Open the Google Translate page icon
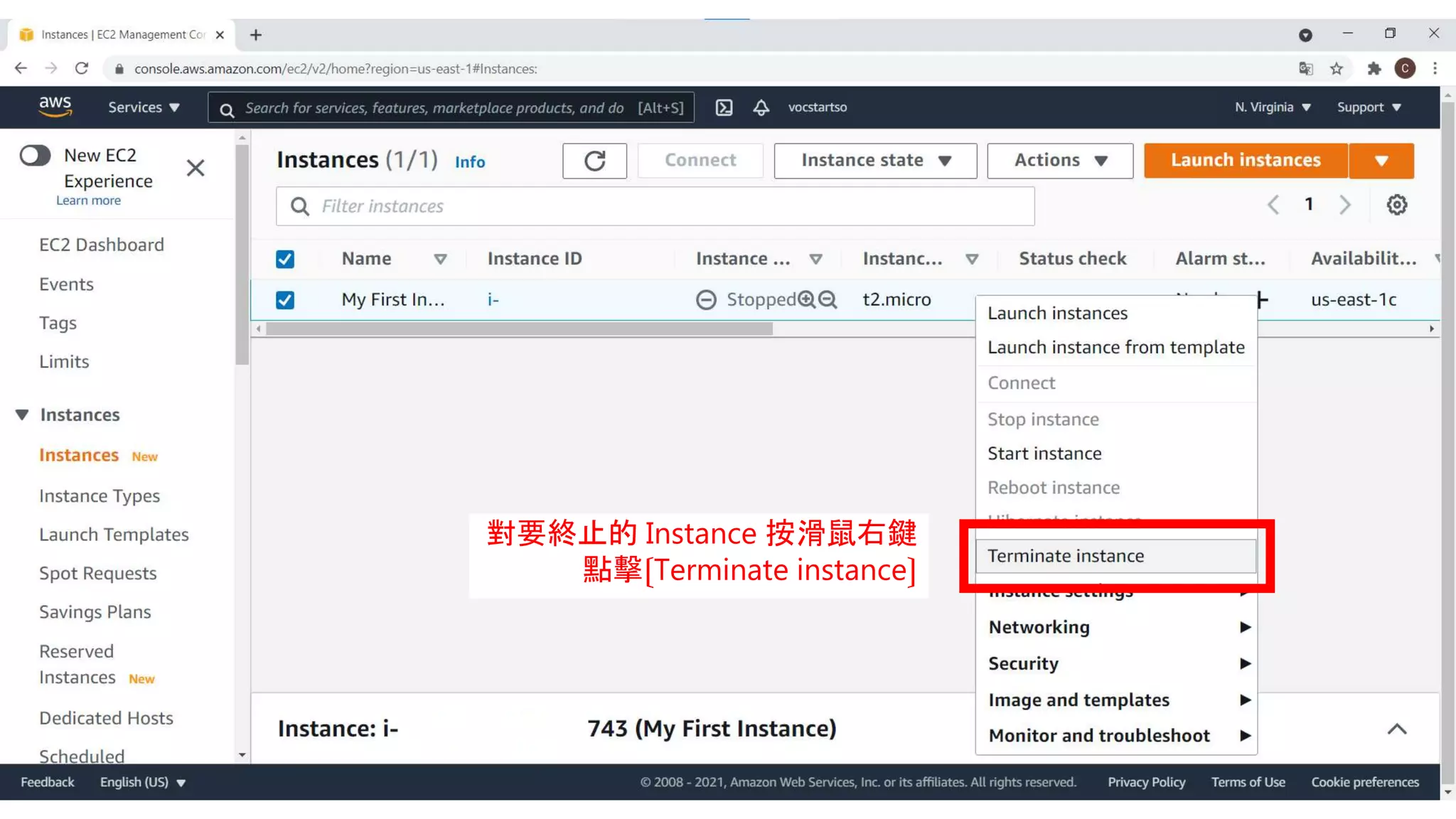This screenshot has height=819, width=1456. pos(1306,68)
